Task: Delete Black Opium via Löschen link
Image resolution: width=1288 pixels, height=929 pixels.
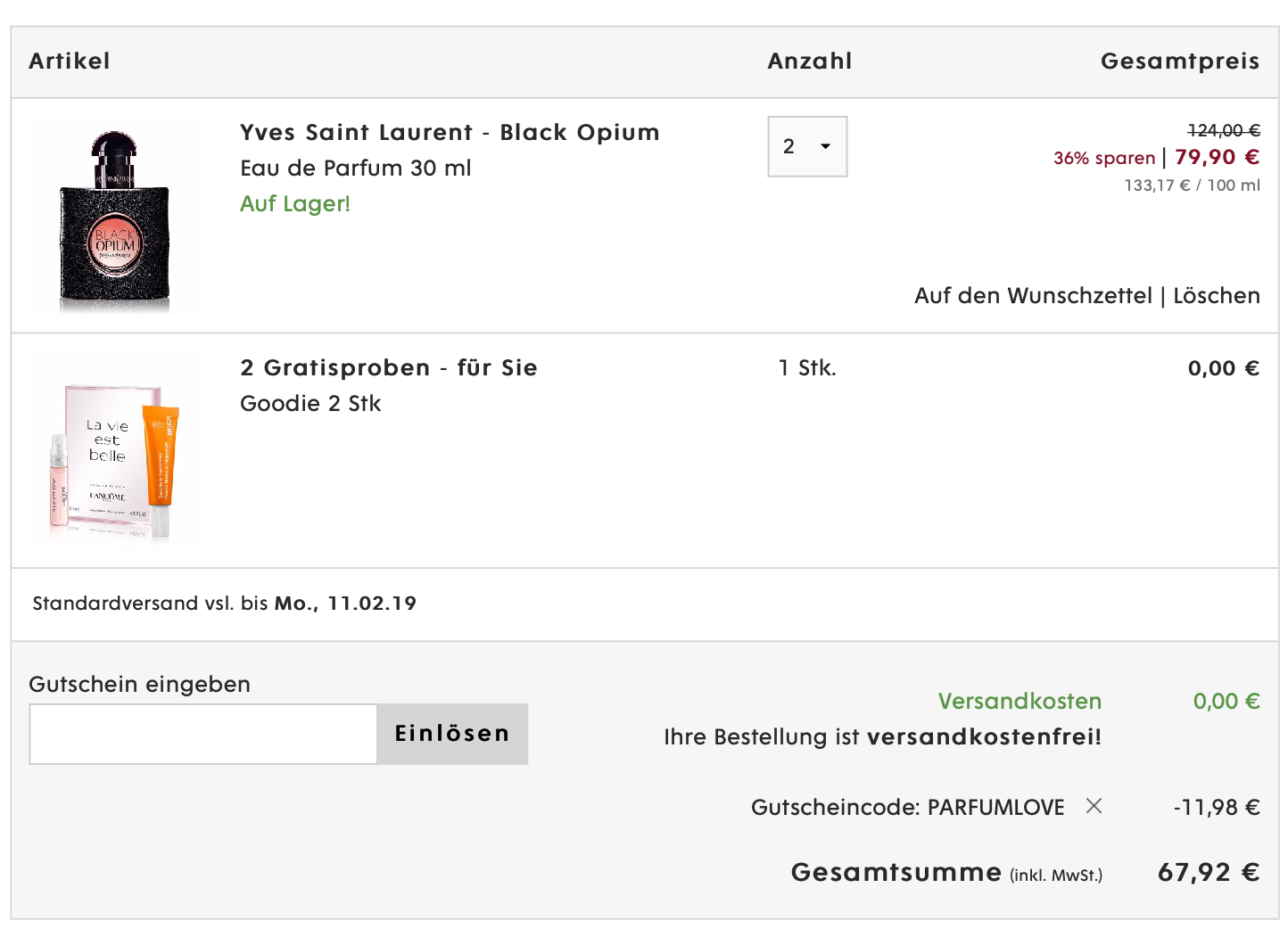Action: [1217, 296]
